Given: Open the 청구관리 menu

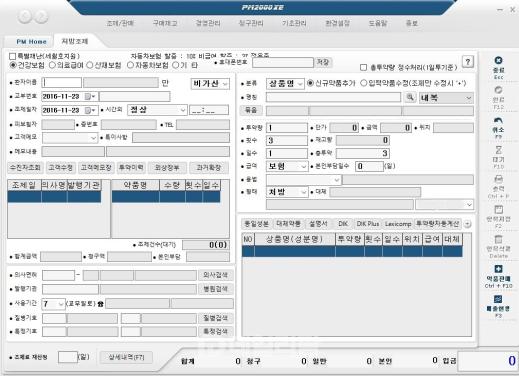Looking at the screenshot, I should [251, 23].
